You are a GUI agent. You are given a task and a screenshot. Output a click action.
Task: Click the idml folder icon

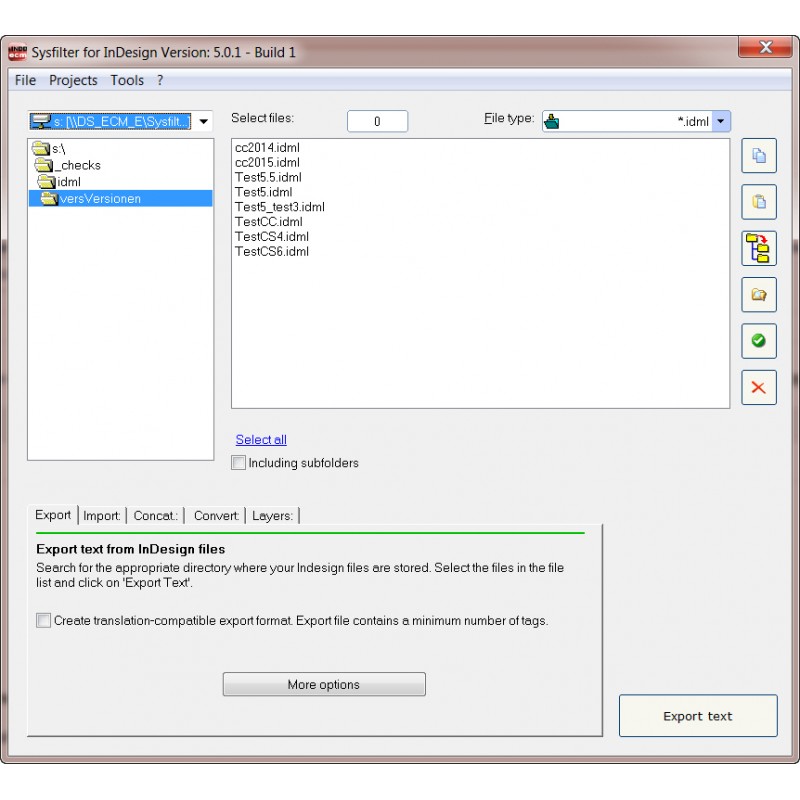46,182
